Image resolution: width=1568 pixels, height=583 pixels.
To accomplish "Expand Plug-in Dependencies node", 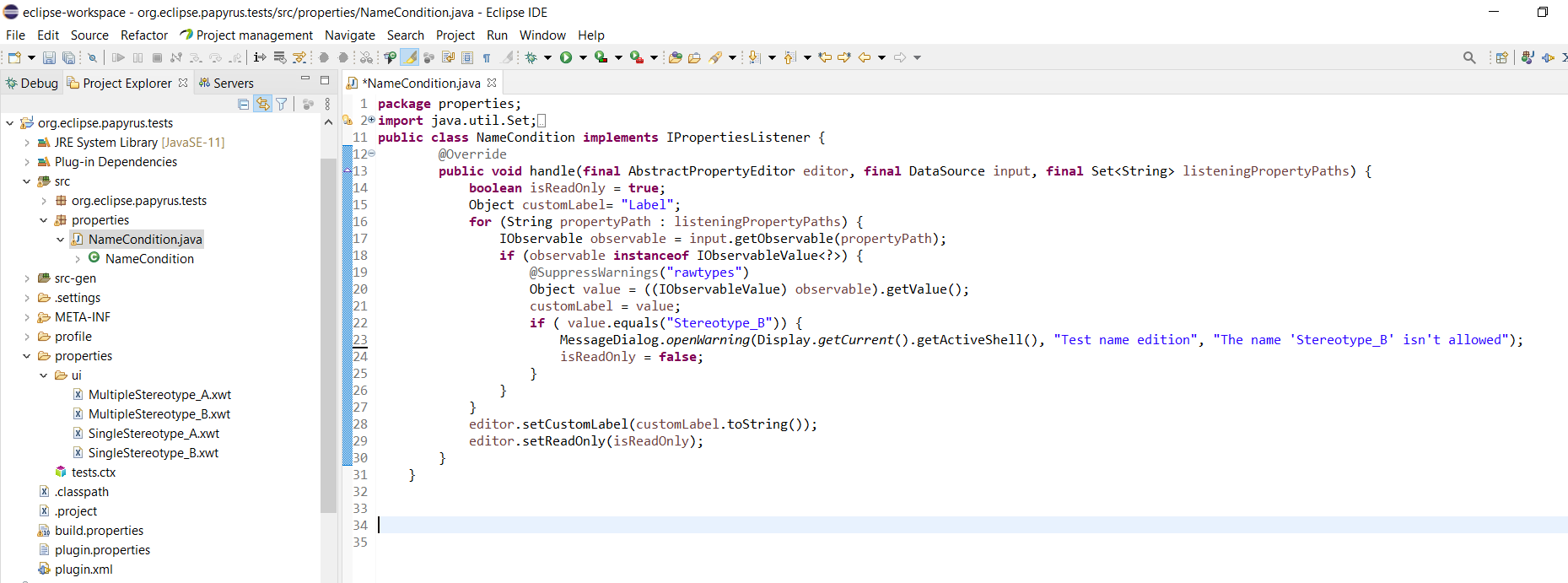I will coord(27,162).
